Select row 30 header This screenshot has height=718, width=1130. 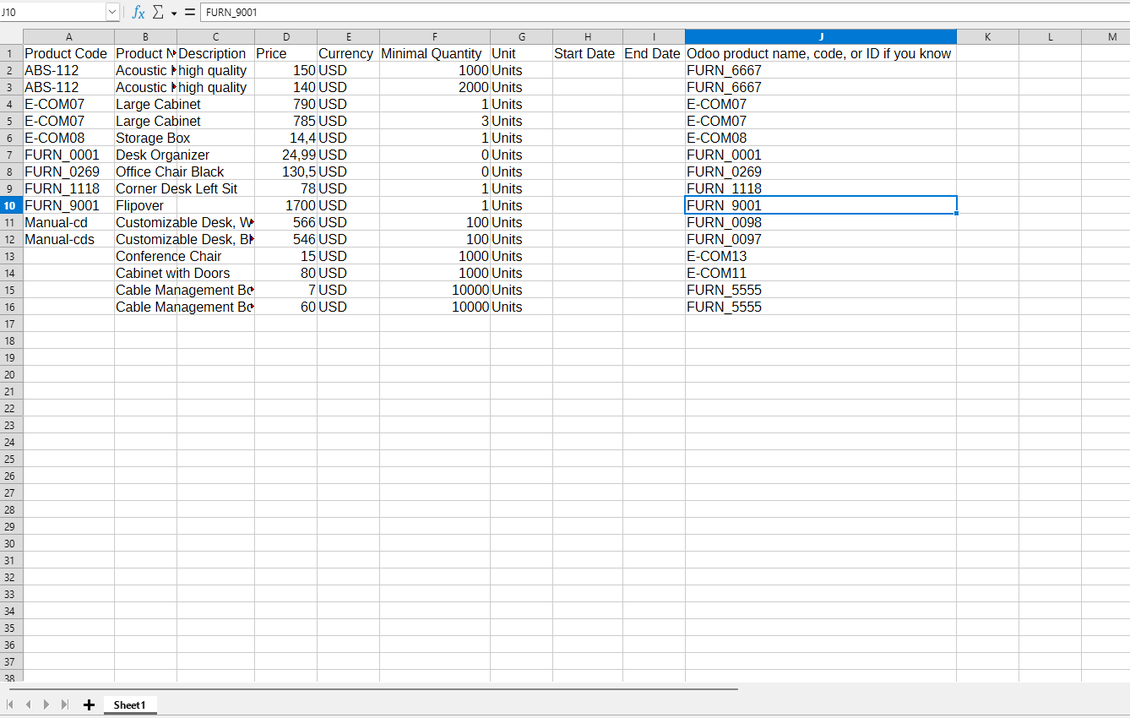tap(11, 544)
